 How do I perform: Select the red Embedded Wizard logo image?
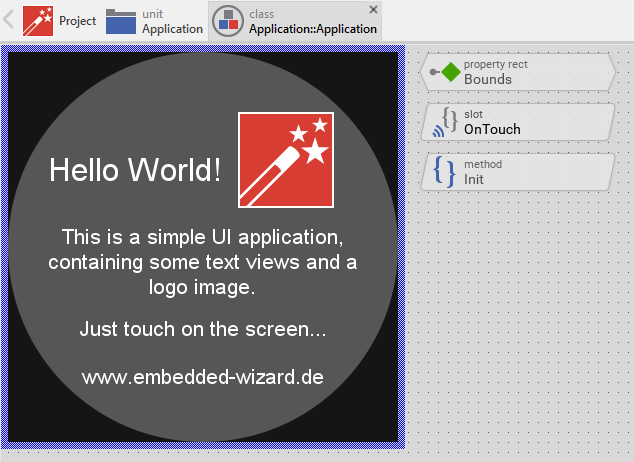(285, 160)
